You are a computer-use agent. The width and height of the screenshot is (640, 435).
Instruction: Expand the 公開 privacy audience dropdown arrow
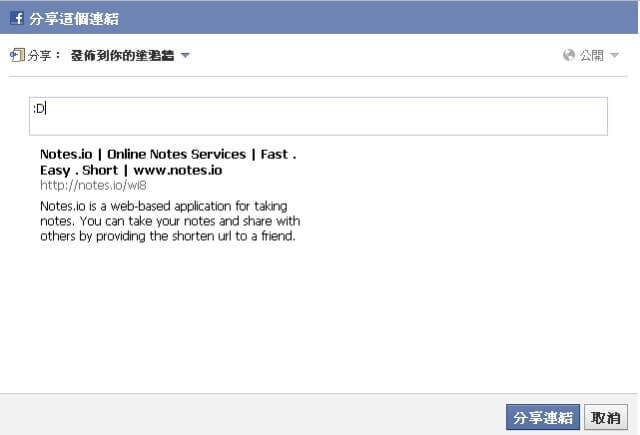click(x=614, y=55)
